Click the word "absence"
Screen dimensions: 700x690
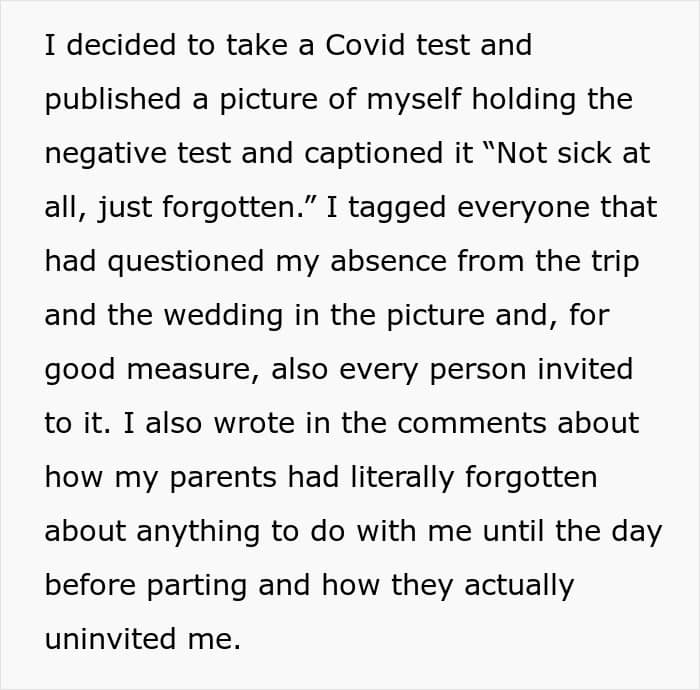pyautogui.click(x=388, y=261)
